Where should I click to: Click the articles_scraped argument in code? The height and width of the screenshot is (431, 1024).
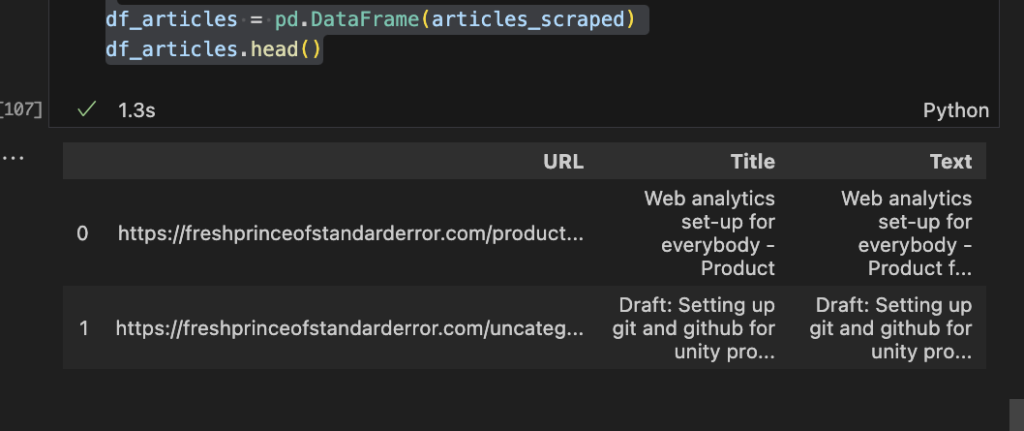(x=528, y=19)
